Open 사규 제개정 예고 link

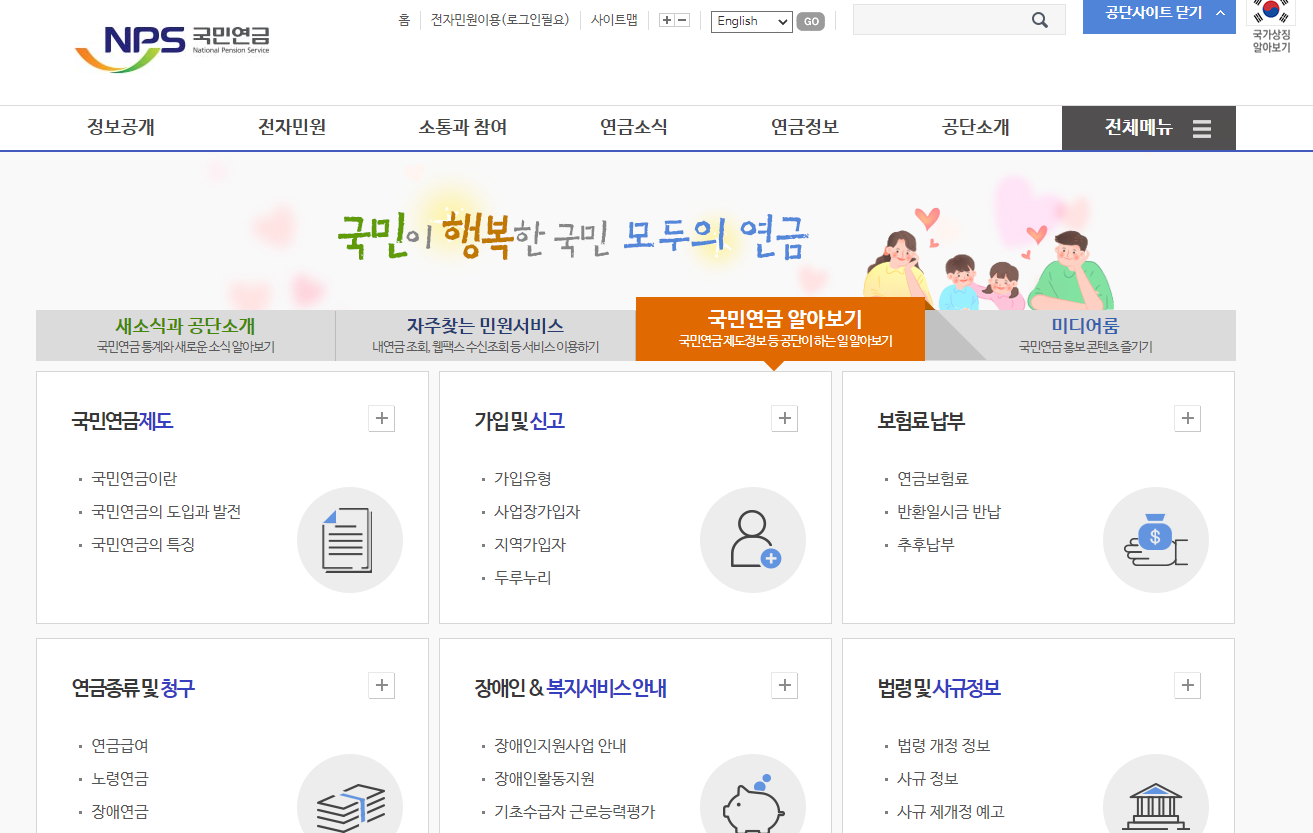(950, 812)
